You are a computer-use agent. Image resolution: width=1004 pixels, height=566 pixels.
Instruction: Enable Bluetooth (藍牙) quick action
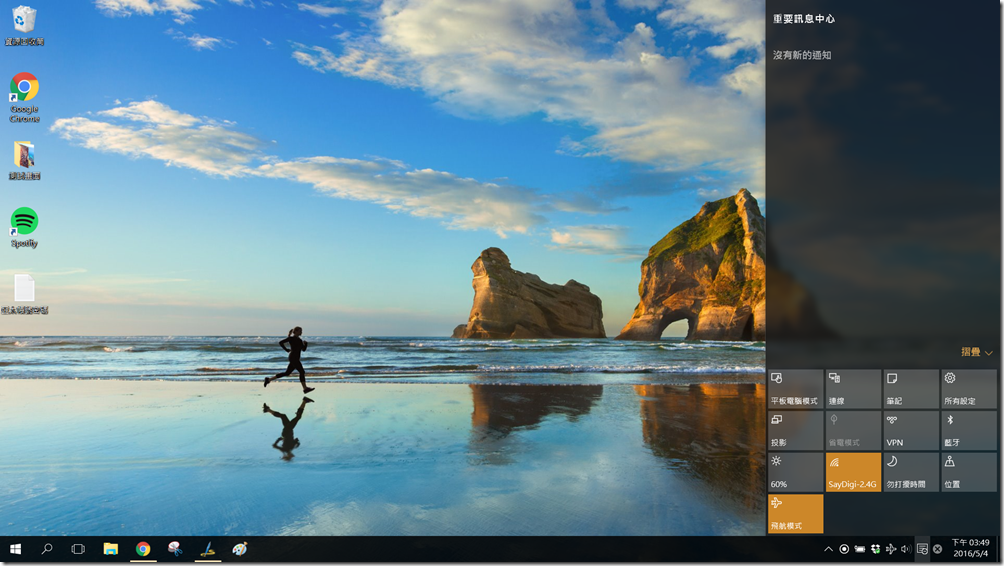coord(968,430)
